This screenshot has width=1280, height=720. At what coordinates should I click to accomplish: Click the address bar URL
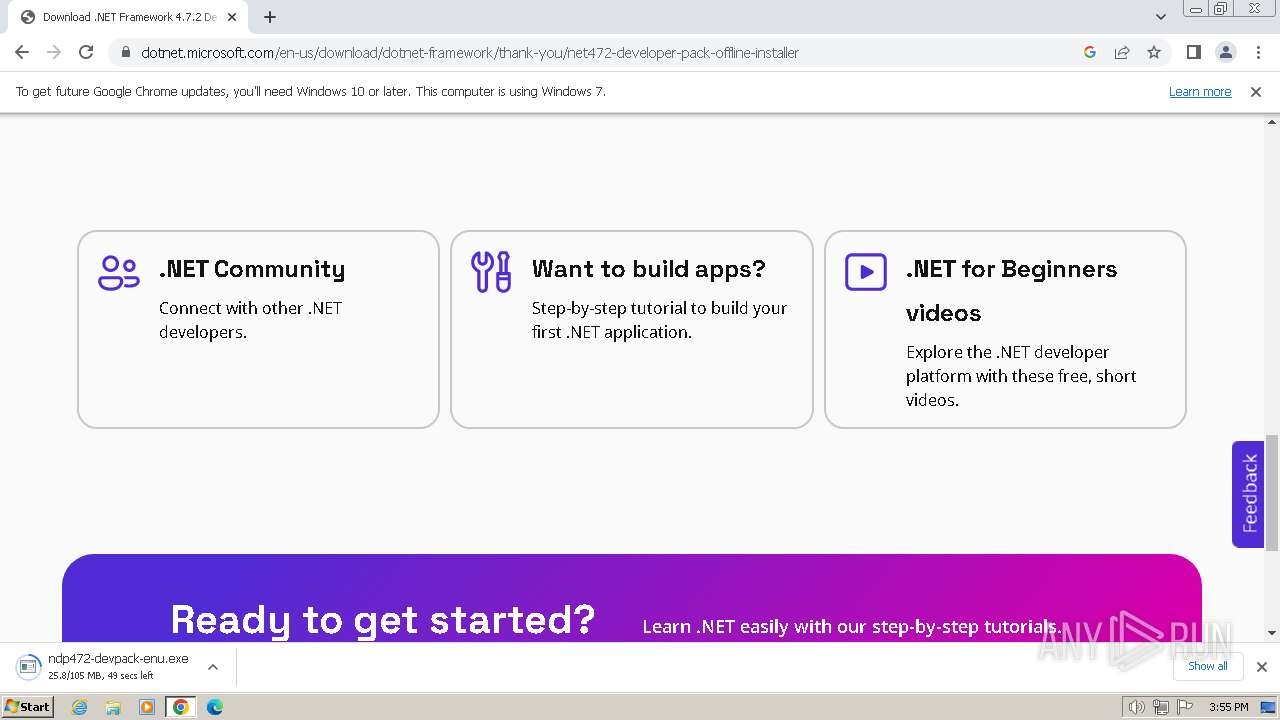470,53
